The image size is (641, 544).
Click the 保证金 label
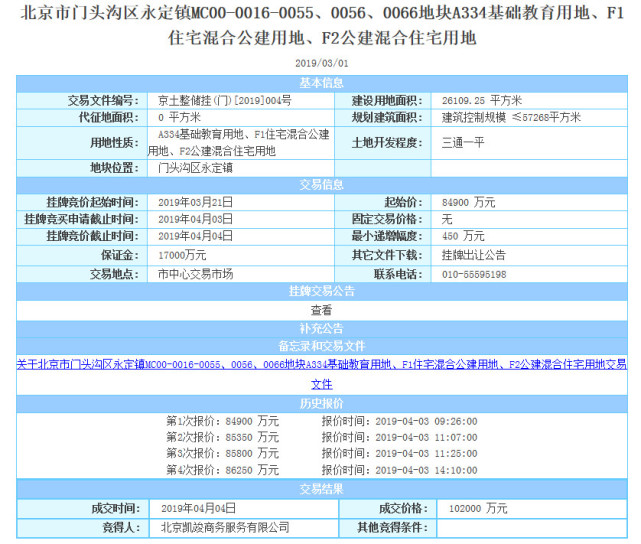click(119, 255)
